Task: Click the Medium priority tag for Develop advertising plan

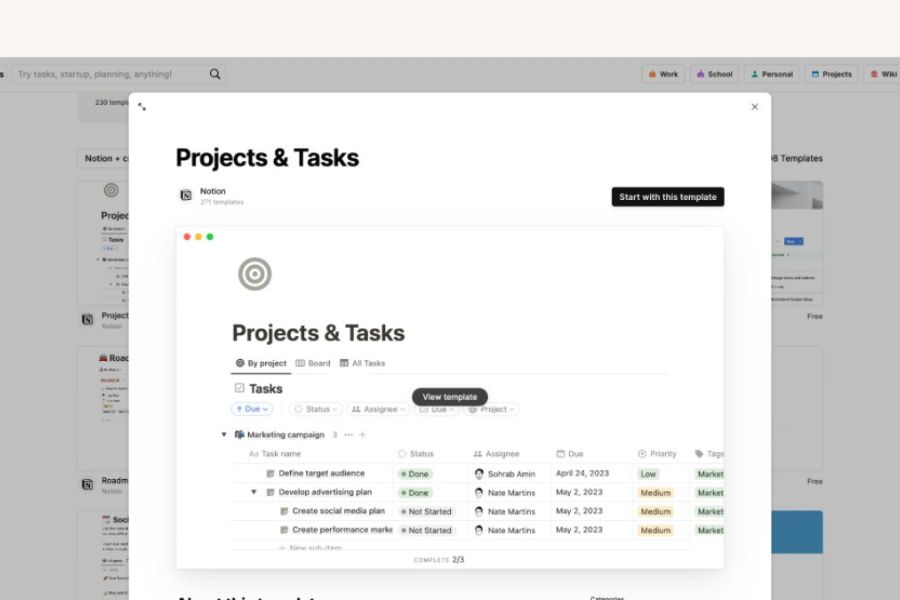Action: click(x=655, y=493)
